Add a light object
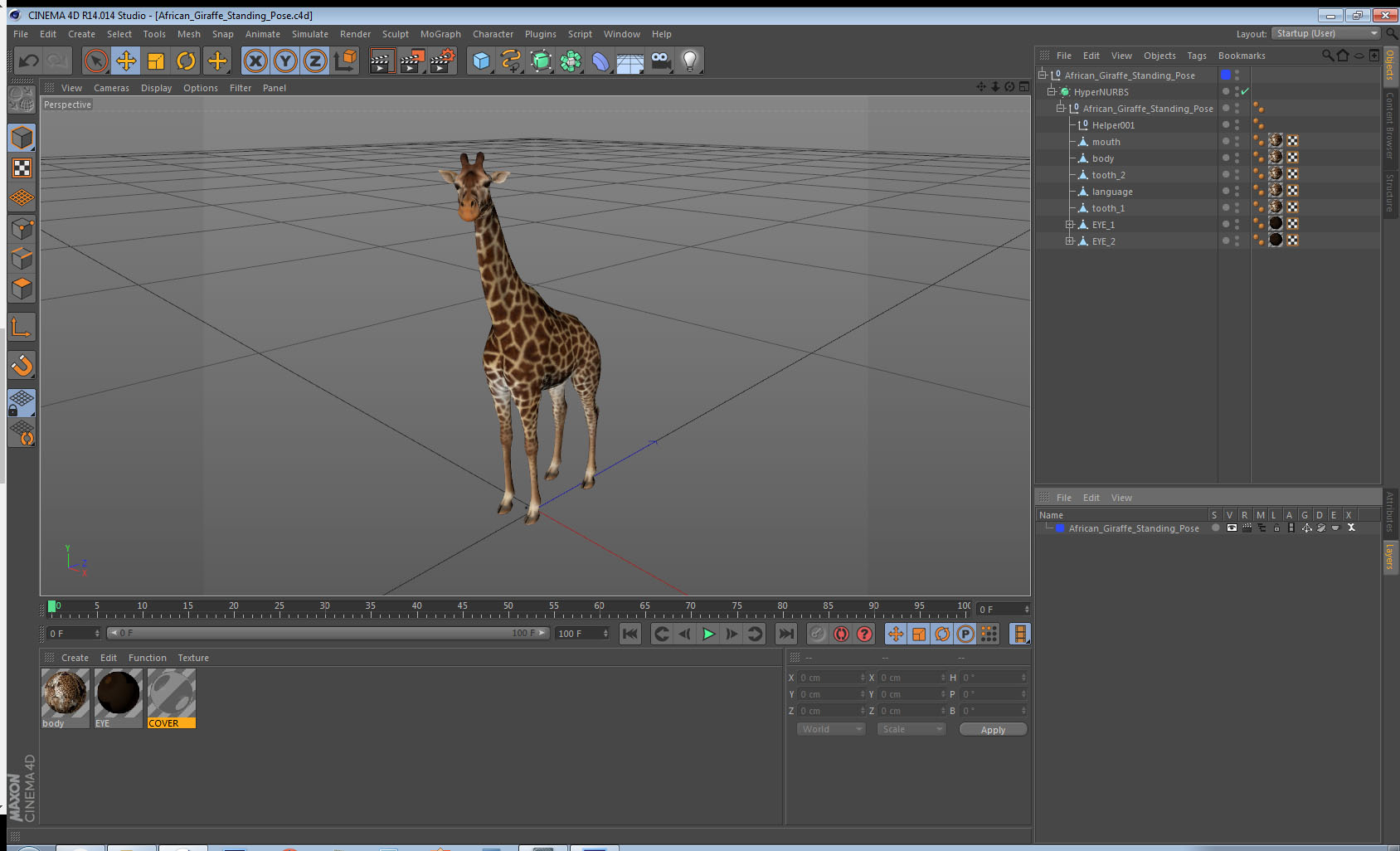The width and height of the screenshot is (1400, 851). (690, 61)
